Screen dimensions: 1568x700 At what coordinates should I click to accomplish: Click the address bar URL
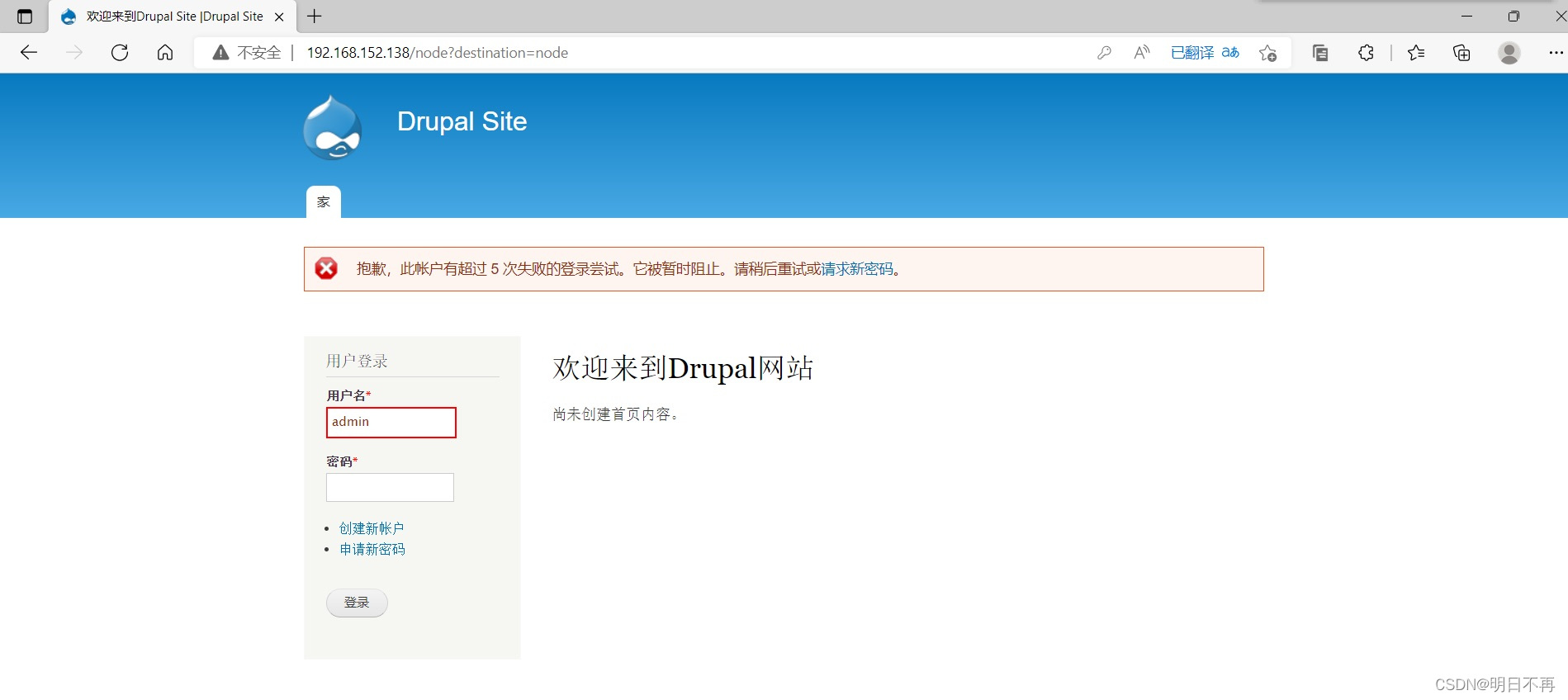point(438,53)
